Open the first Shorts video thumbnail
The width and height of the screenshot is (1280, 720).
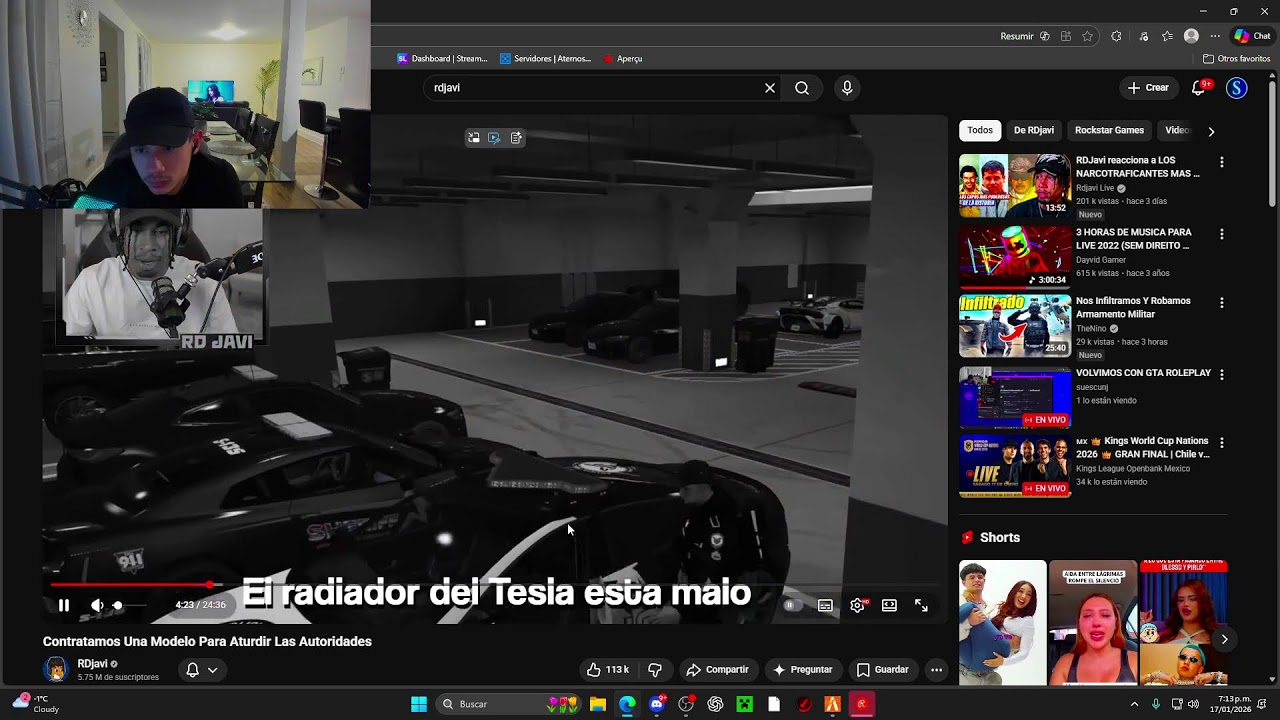pyautogui.click(x=1003, y=622)
